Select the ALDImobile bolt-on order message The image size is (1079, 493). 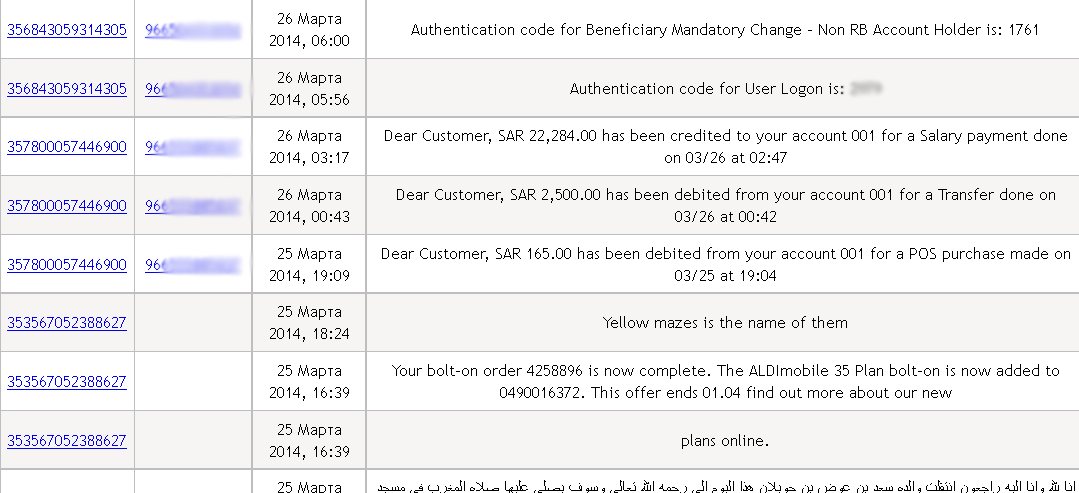[725, 381]
